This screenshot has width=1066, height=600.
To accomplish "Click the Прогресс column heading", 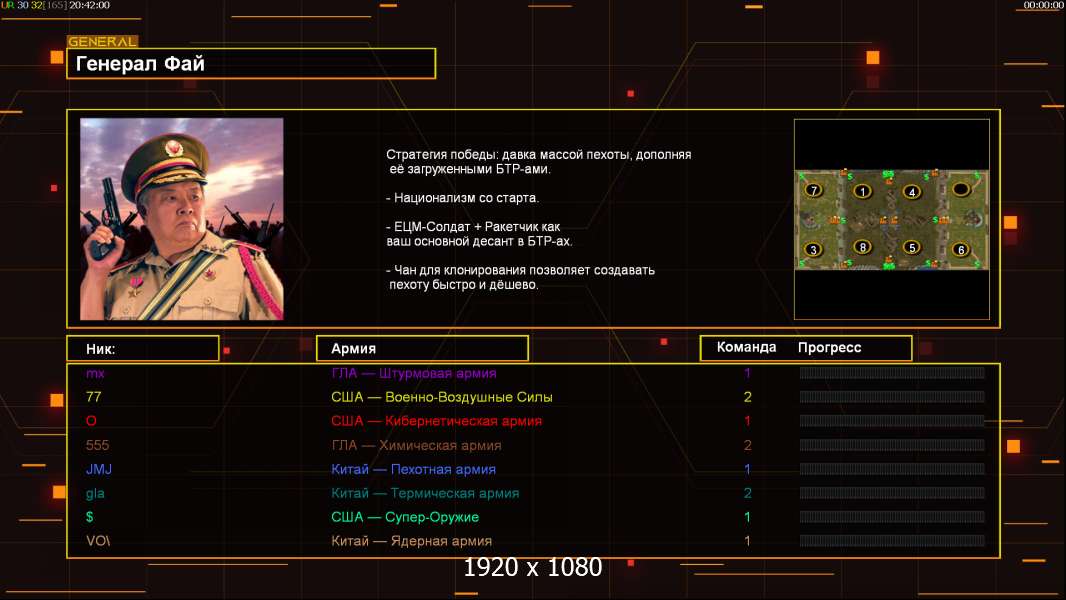I will tap(829, 348).
